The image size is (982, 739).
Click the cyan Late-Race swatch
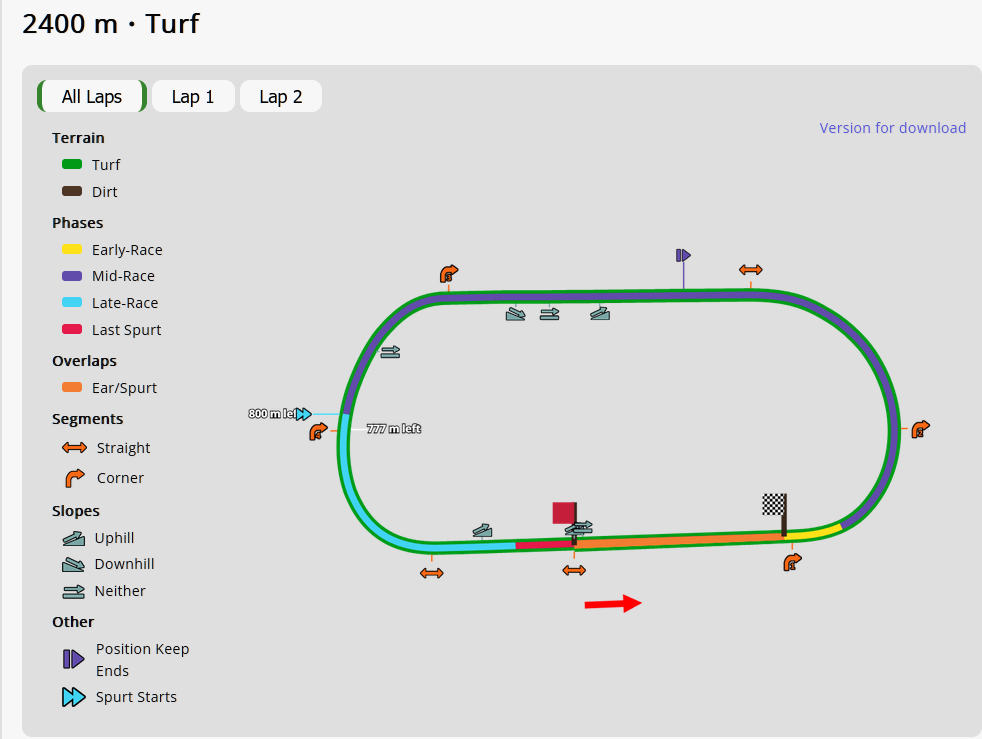[x=72, y=302]
